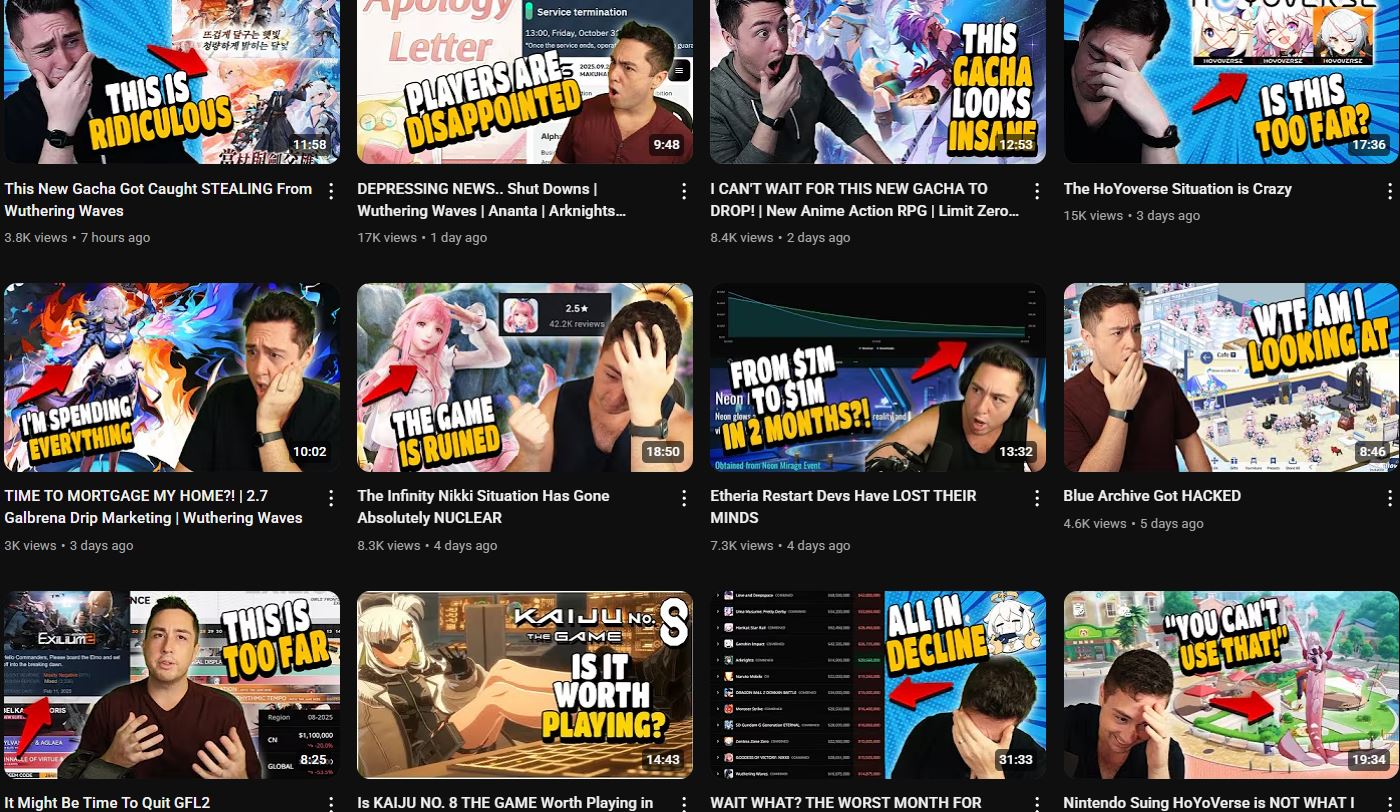Watch the 'YOU CAN'T USE THAT!' thumbnail video
1400x812 pixels.
coord(1231,685)
